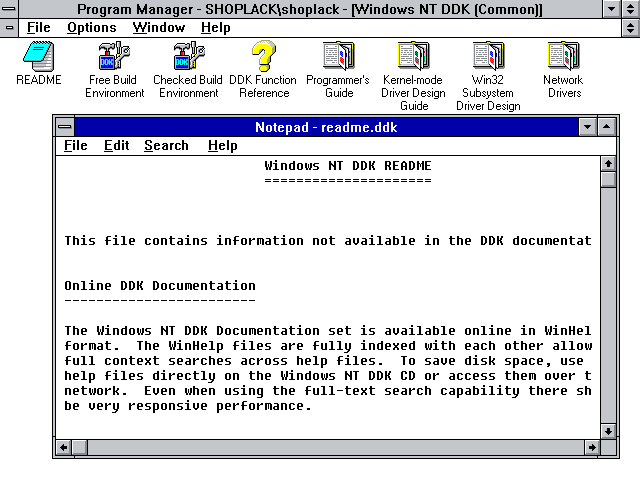Minimize the Program Manager window
640x480 pixels.
[x=611, y=9]
